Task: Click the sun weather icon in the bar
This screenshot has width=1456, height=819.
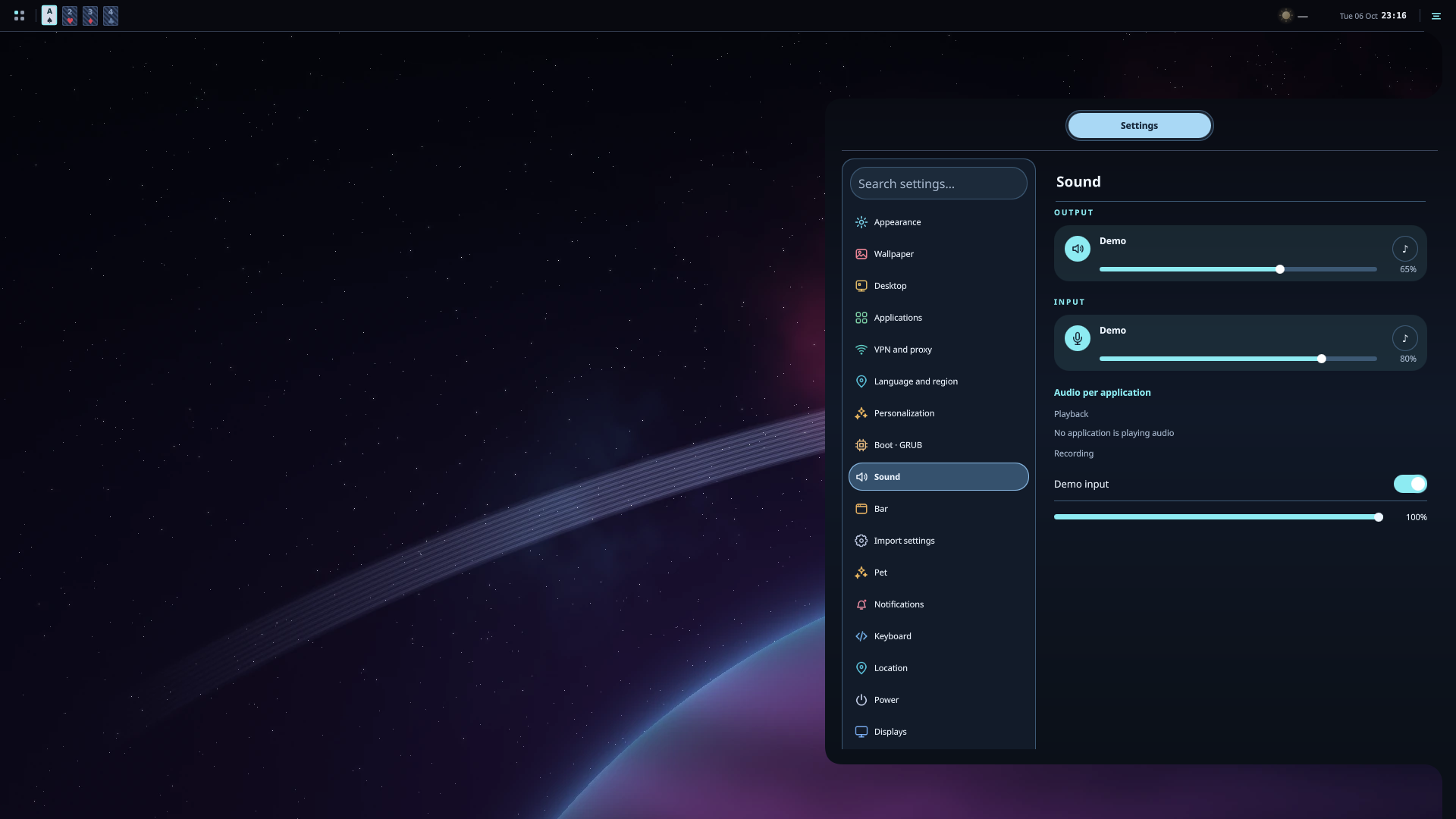Action: pos(1285,15)
